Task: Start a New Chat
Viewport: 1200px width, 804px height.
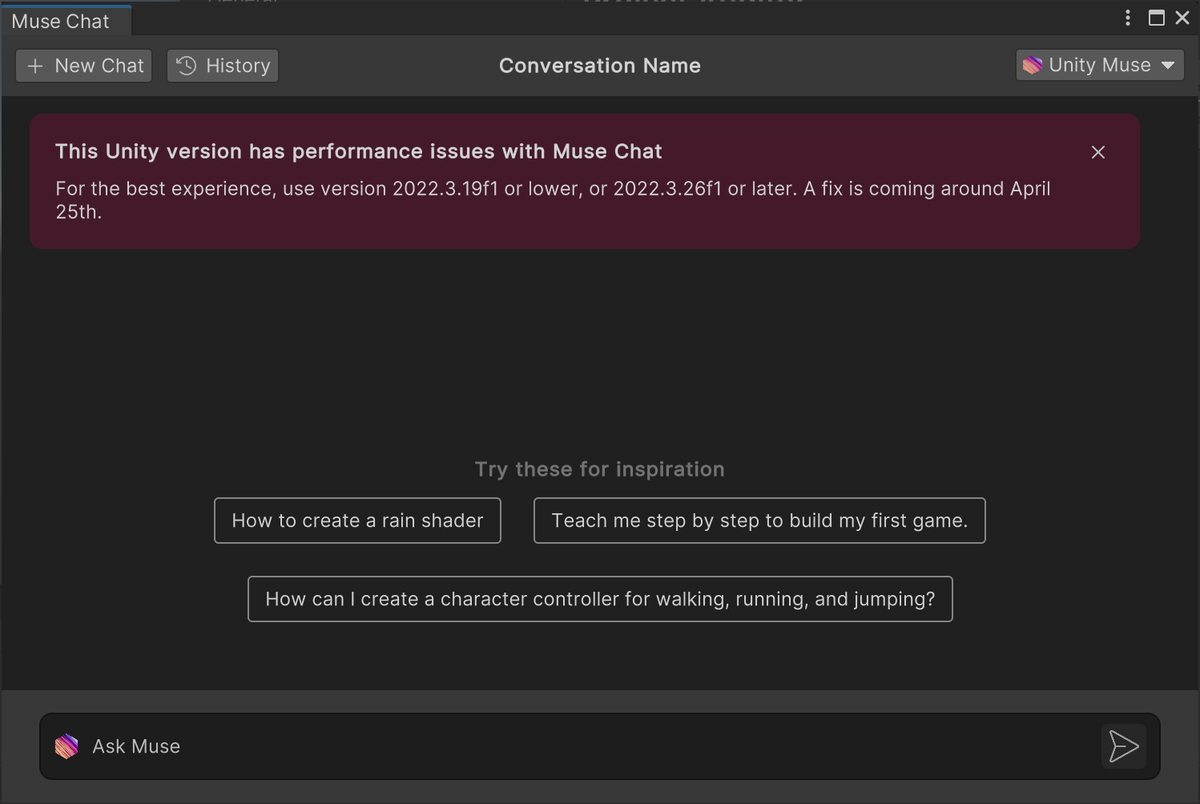Action: coord(84,66)
